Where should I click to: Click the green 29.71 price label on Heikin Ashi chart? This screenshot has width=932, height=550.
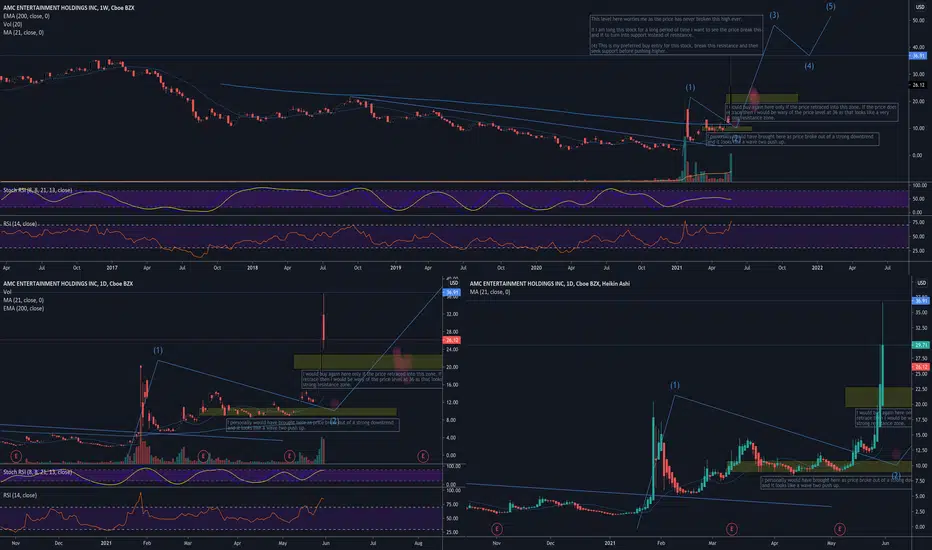[x=920, y=345]
